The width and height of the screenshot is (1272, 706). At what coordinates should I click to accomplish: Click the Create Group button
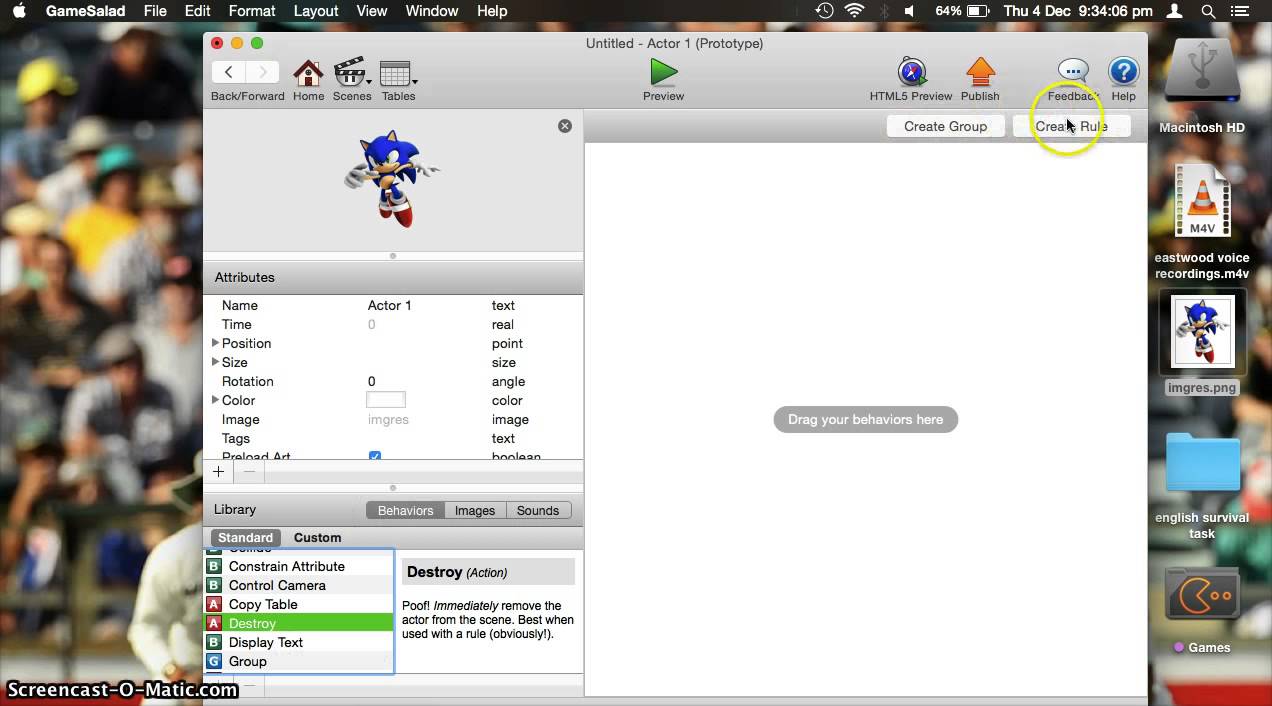click(x=945, y=126)
